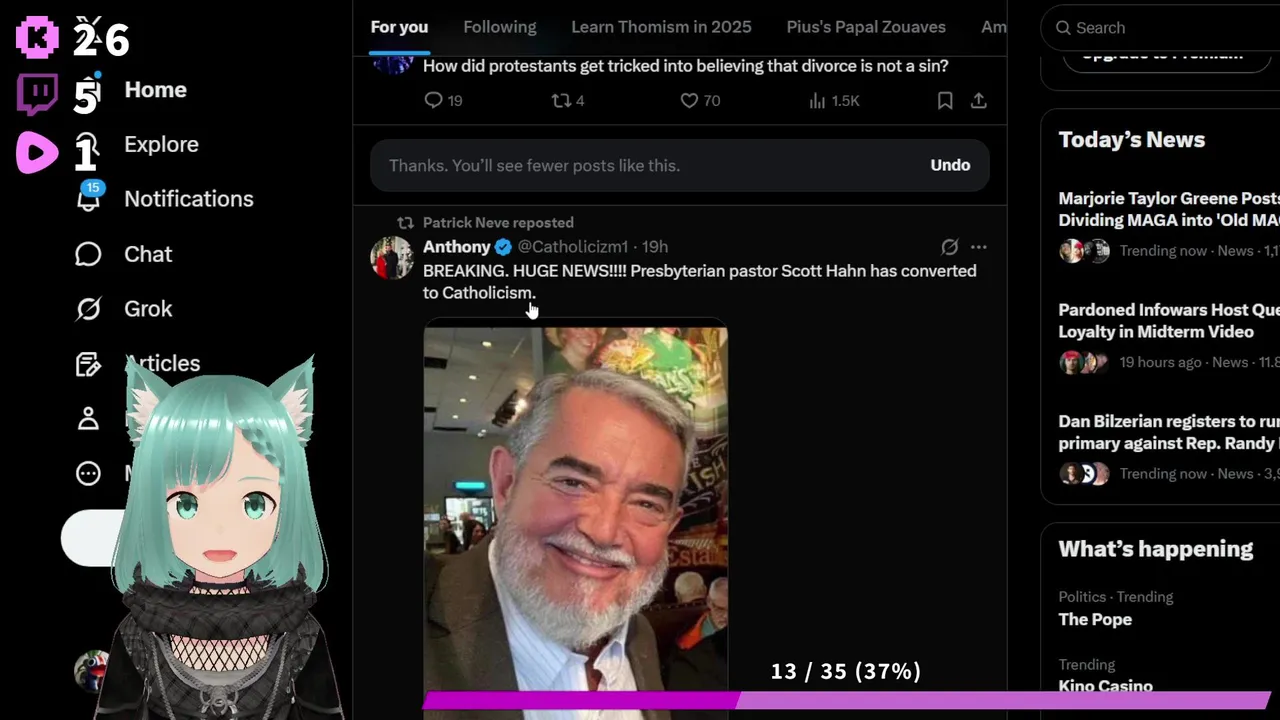Image resolution: width=1280 pixels, height=720 pixels.
Task: Repost the divorce post with 4 reposts
Action: (x=561, y=100)
